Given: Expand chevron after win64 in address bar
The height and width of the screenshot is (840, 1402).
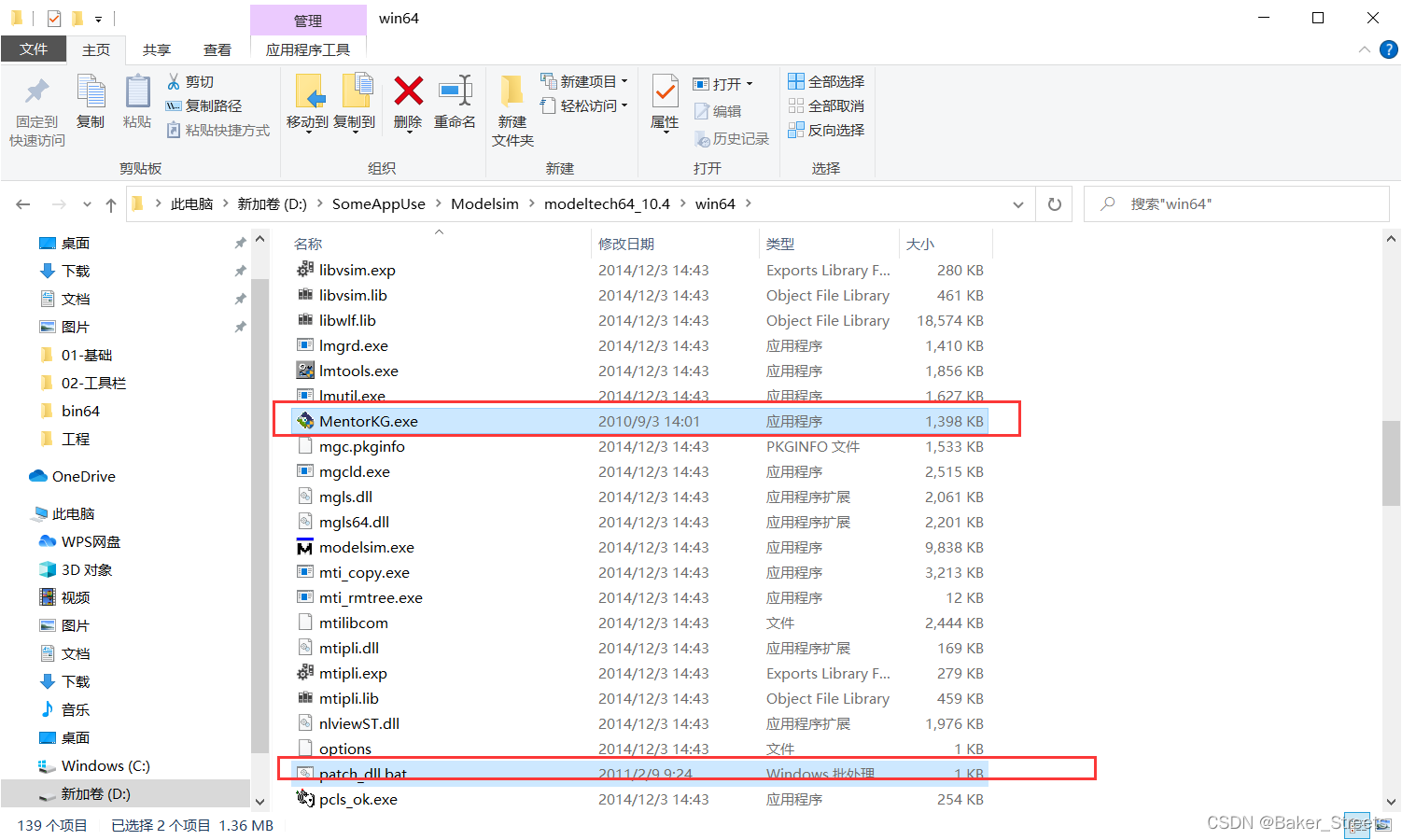Looking at the screenshot, I should tap(748, 204).
